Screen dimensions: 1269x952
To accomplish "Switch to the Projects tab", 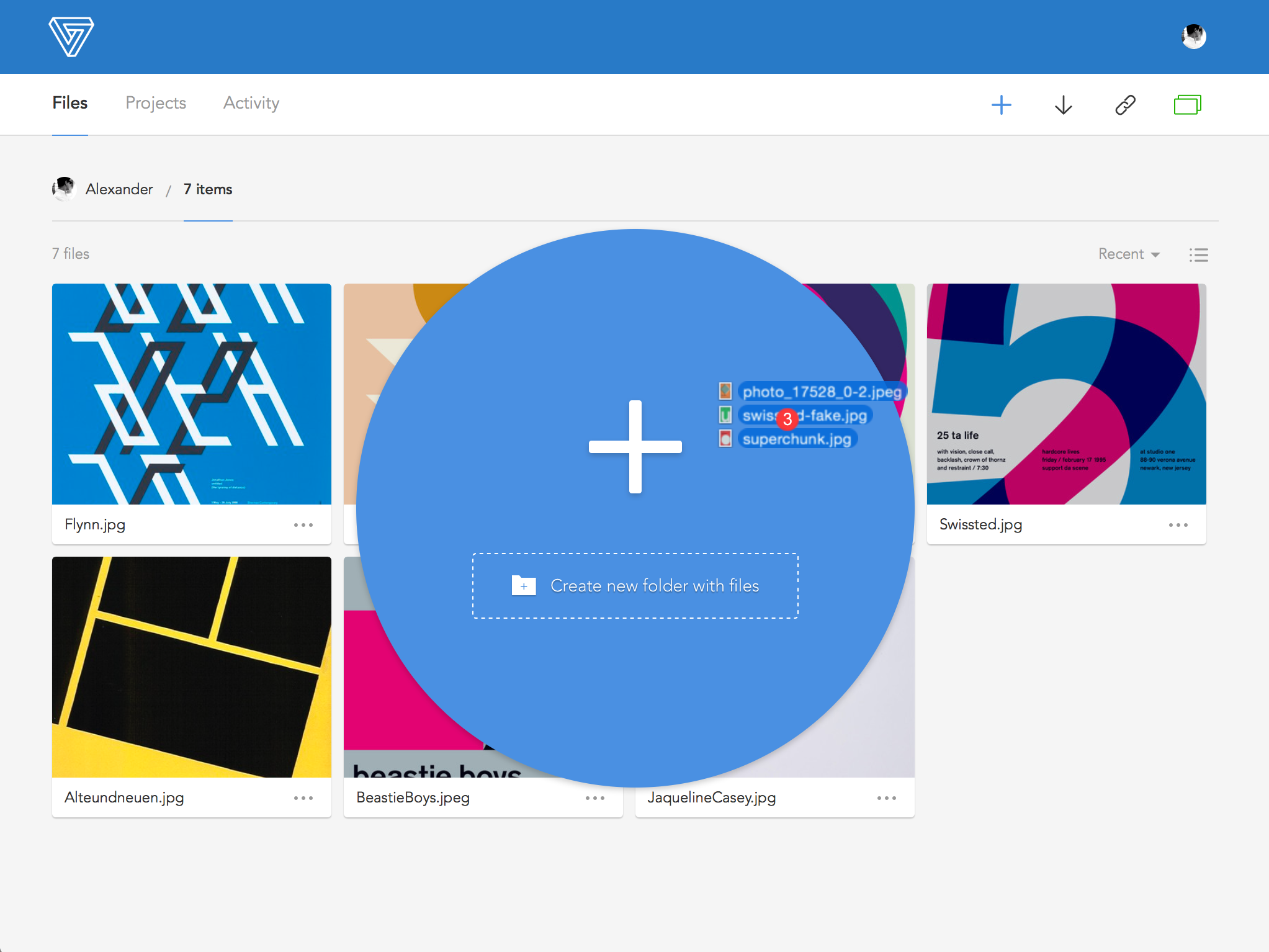I will tap(156, 103).
